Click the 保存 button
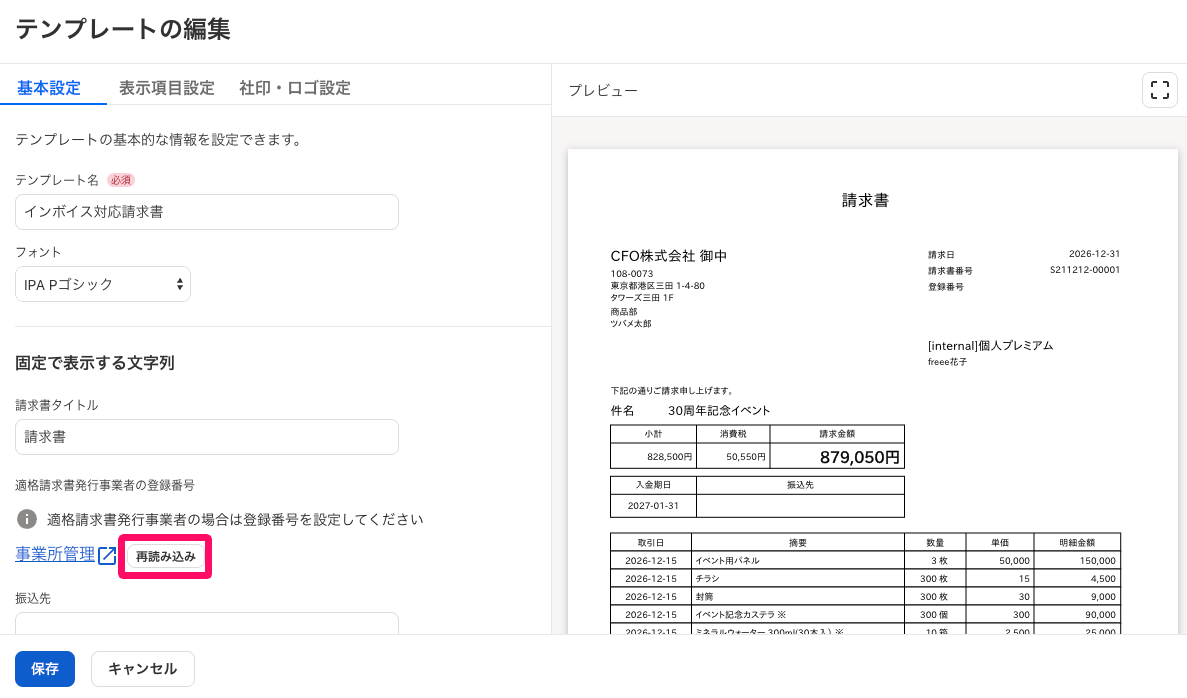1187x698 pixels. [x=45, y=669]
